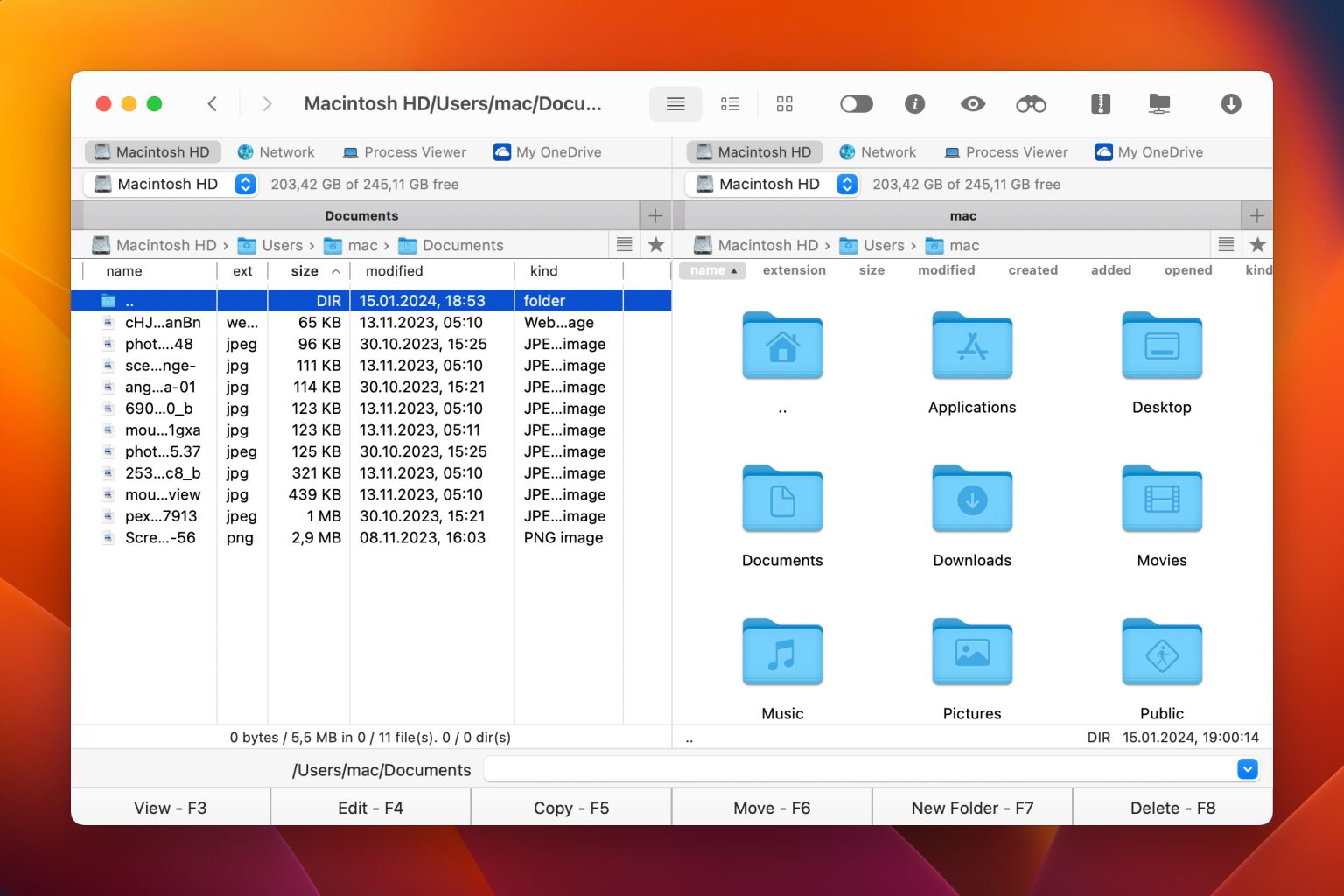This screenshot has width=1344, height=896.
Task: Expand the command line history chevron
Action: click(x=1248, y=768)
